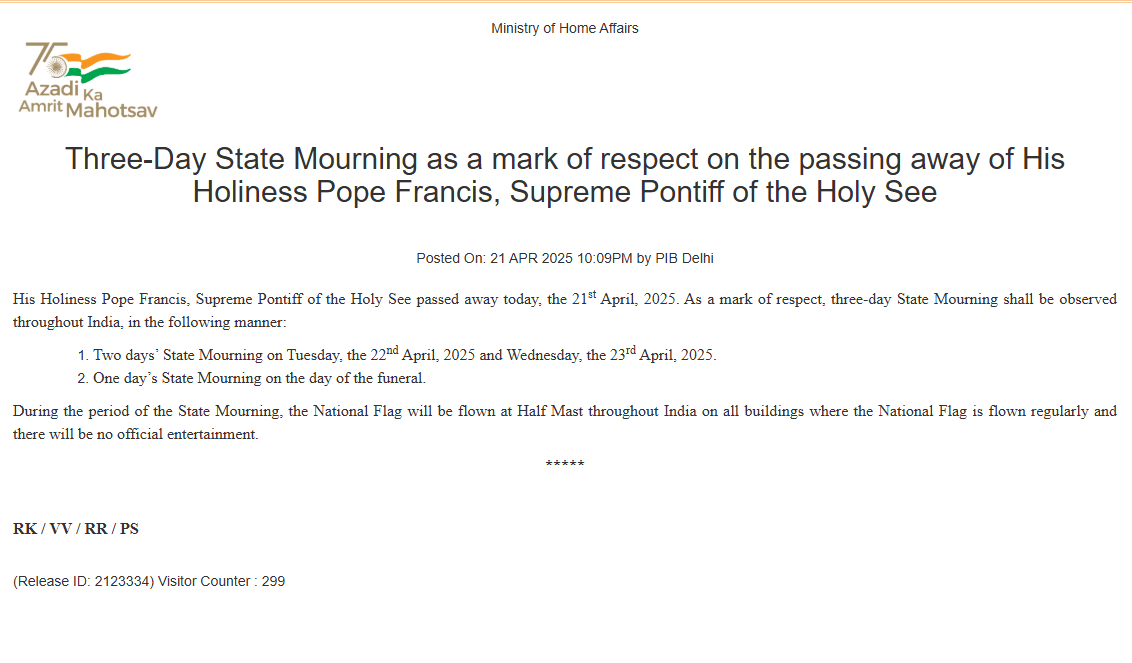The width and height of the screenshot is (1132, 663).
Task: Click 'Mahotsav' word in the logo
Action: click(x=112, y=110)
